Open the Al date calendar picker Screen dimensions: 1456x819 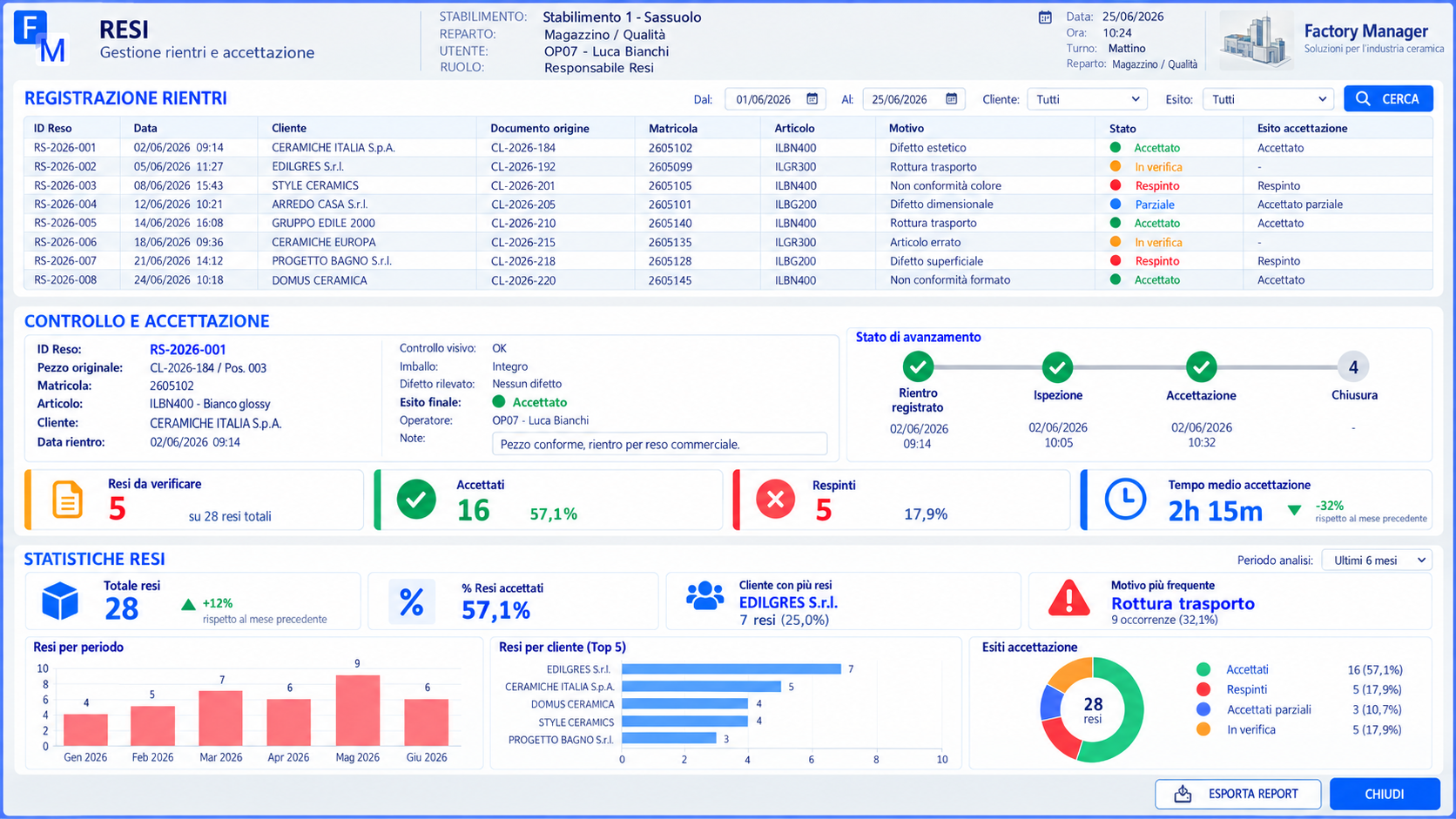[951, 99]
